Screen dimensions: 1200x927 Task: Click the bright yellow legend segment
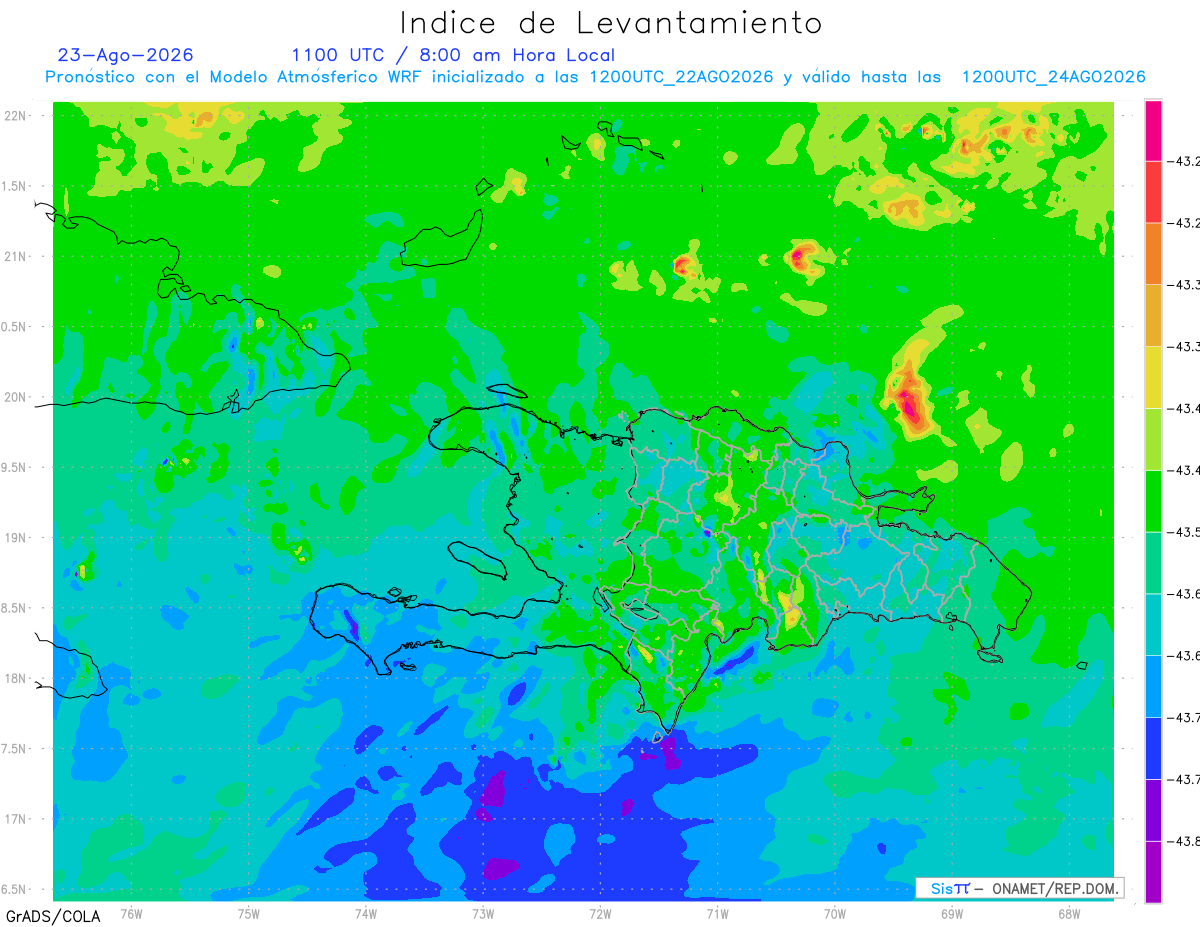coord(1154,377)
